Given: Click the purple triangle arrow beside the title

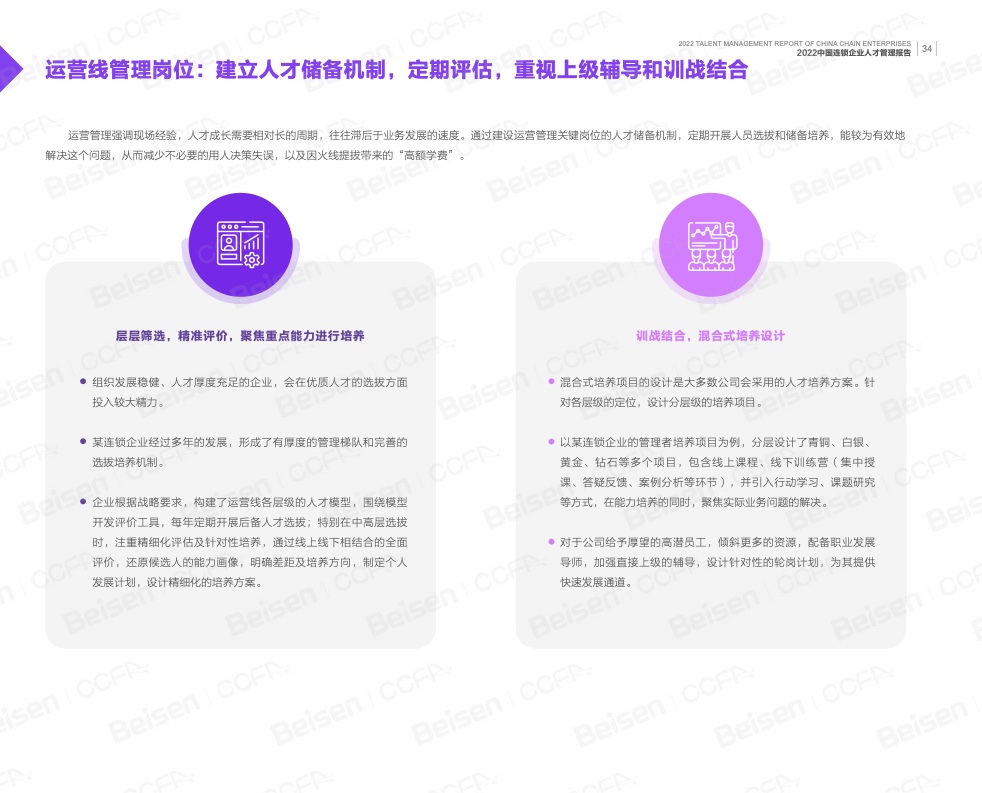Looking at the screenshot, I should pyautogui.click(x=9, y=68).
